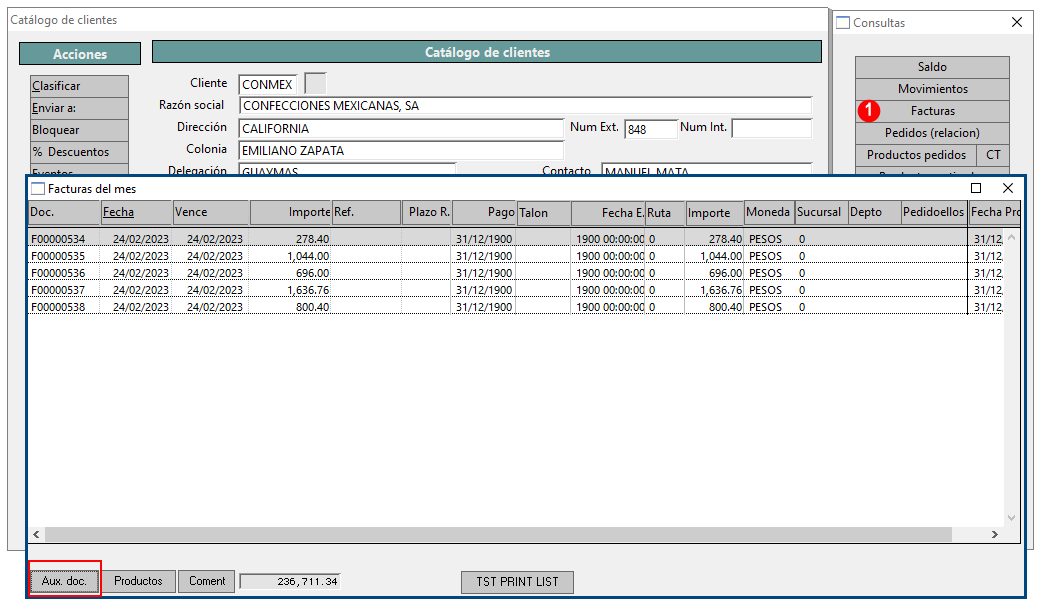
Task: Click TST PRINT LIST button
Action: click(517, 581)
